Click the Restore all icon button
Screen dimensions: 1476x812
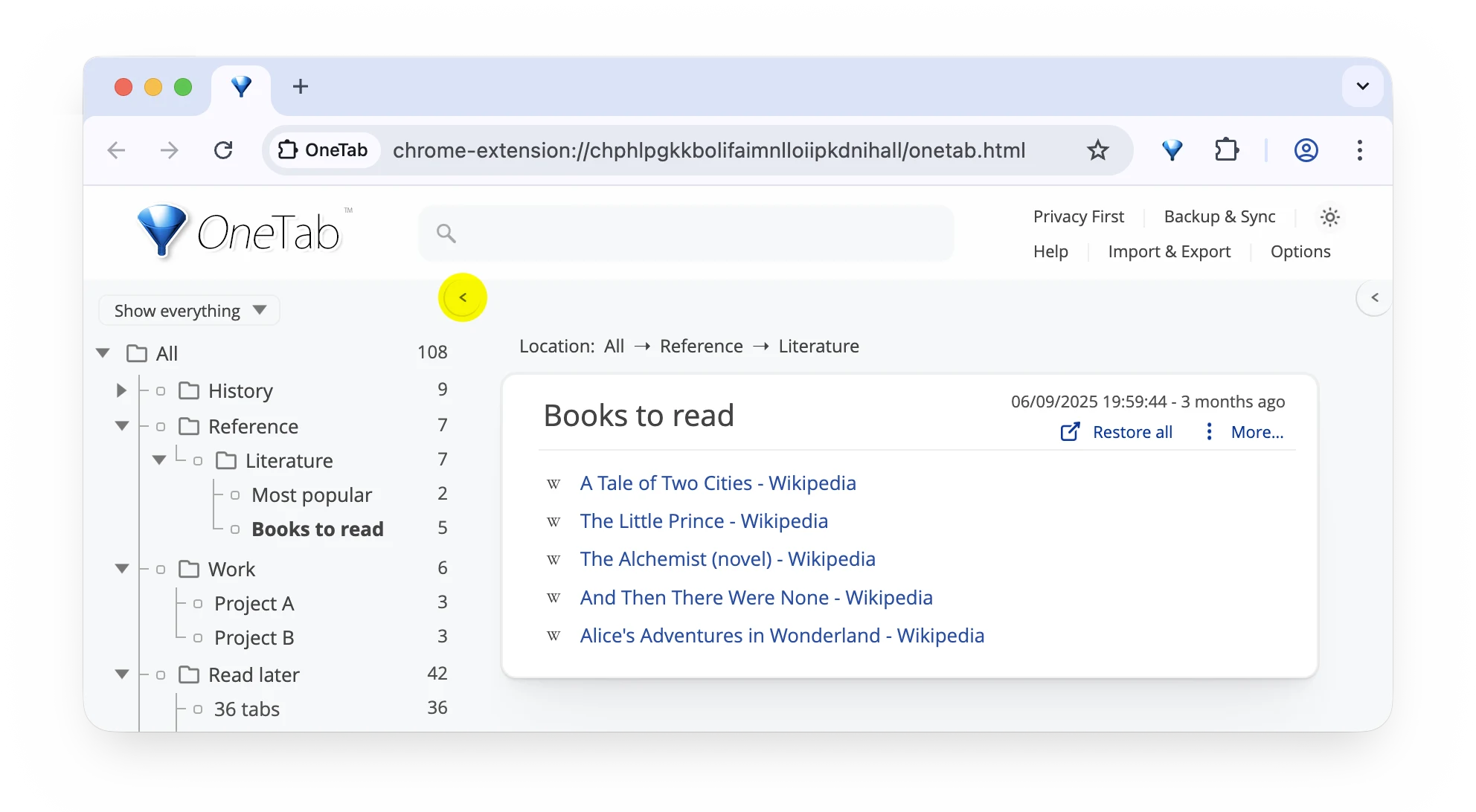[1070, 432]
